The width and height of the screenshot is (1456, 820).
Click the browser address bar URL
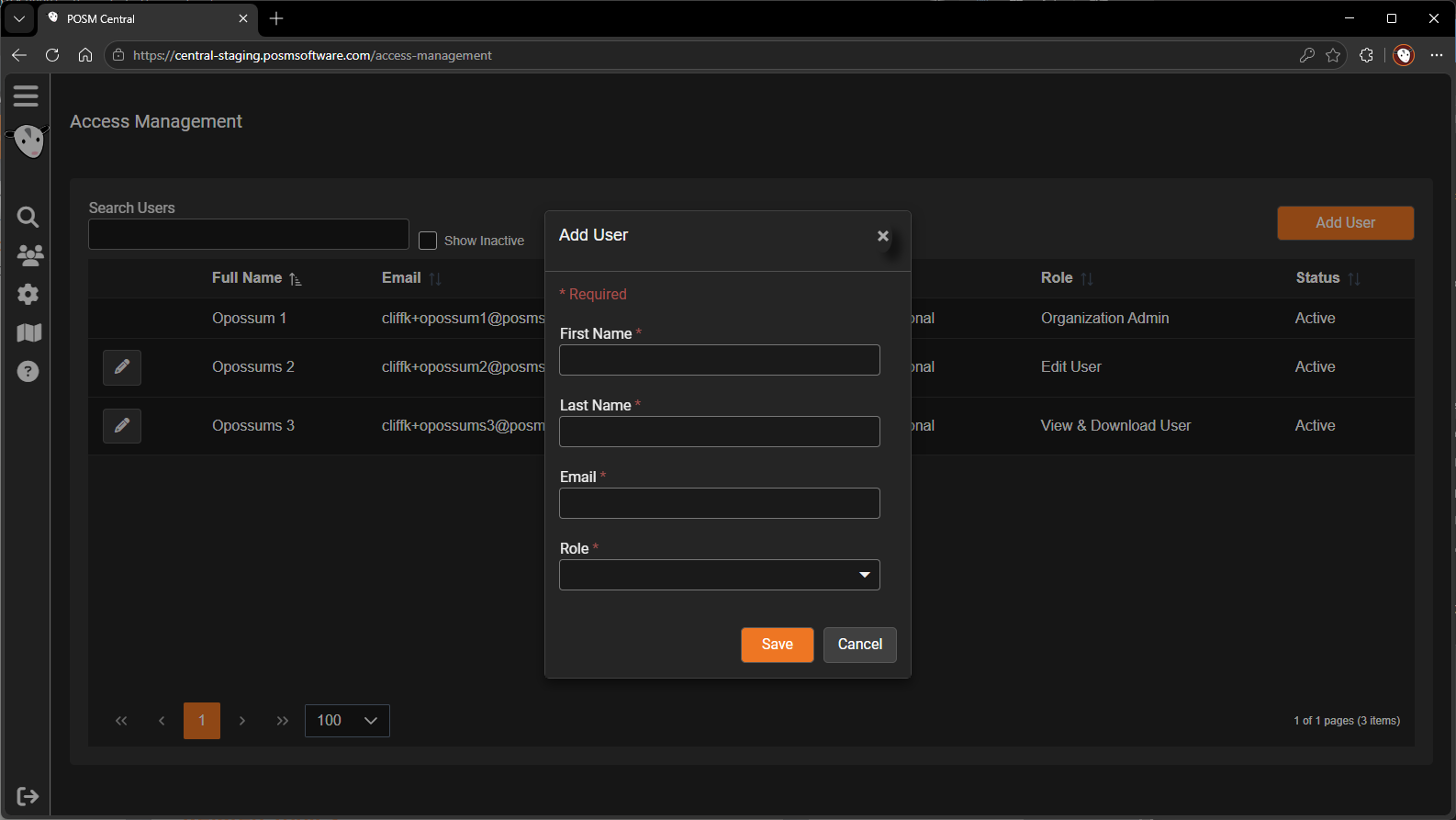[x=312, y=55]
